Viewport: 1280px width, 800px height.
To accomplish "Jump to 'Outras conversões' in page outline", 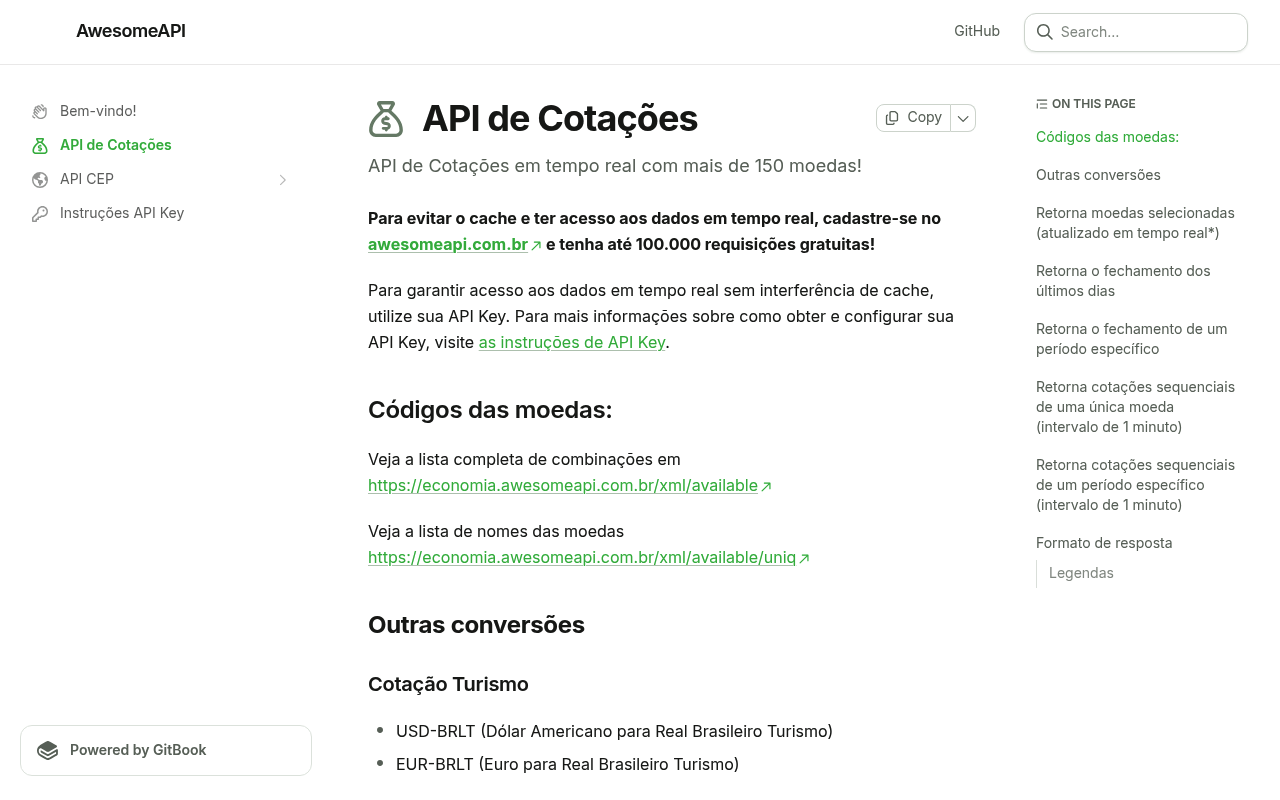I will coord(1098,175).
